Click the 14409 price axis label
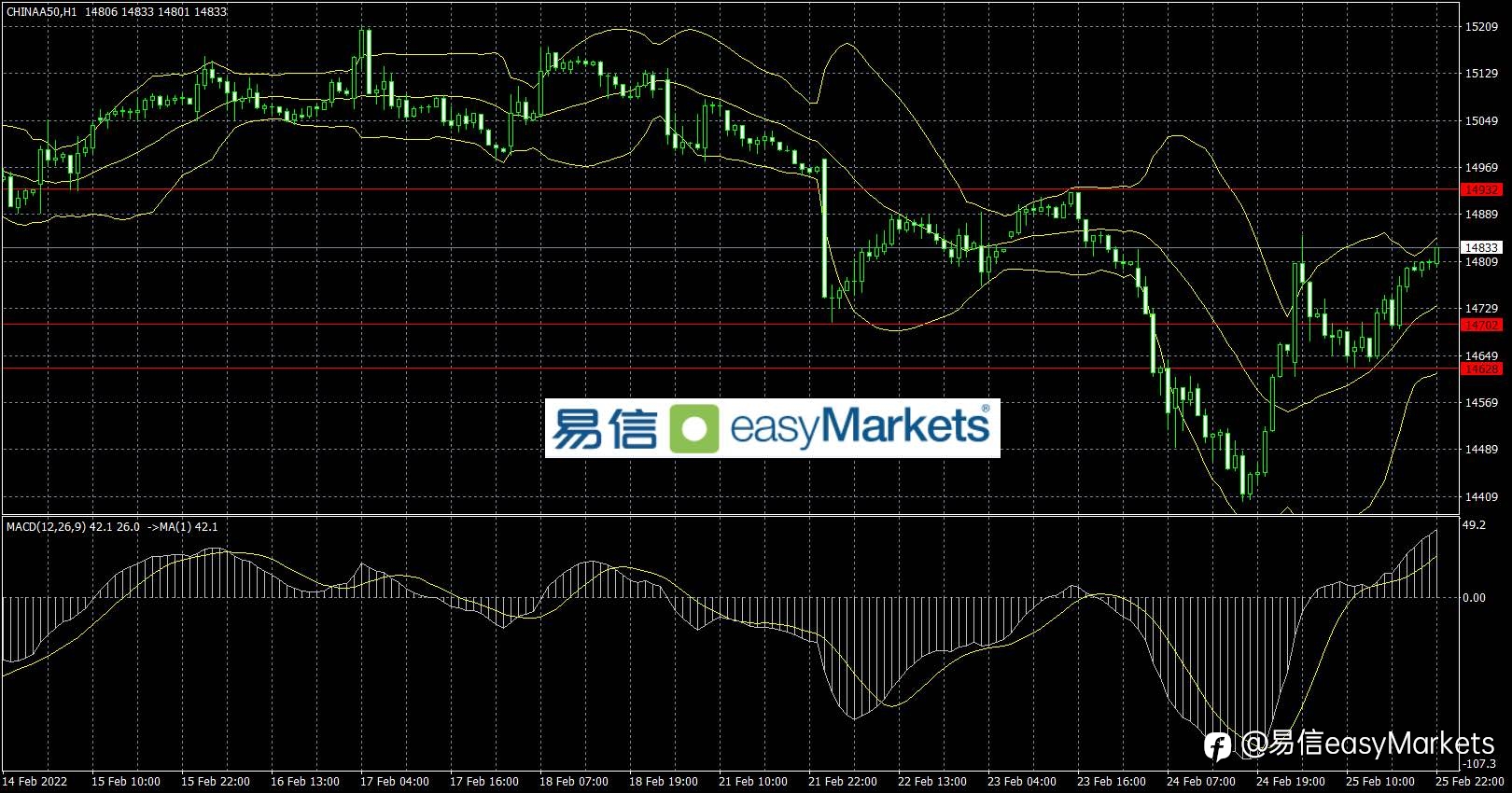Viewport: 1512px width, 793px height. point(1482,497)
